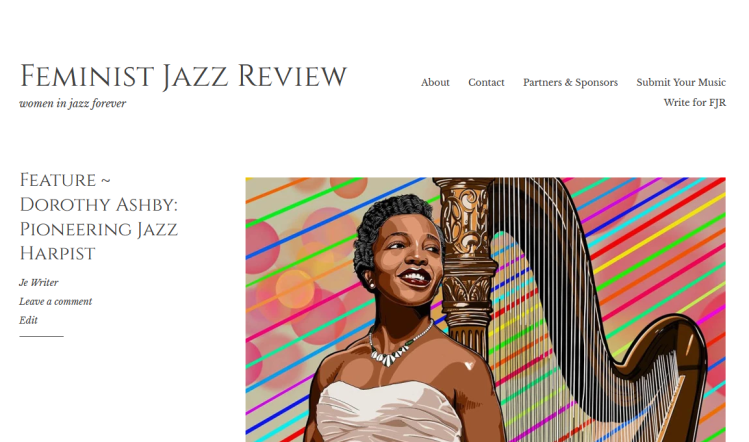
Task: Click the Feminist Jazz Review site title
Action: pyautogui.click(x=183, y=76)
